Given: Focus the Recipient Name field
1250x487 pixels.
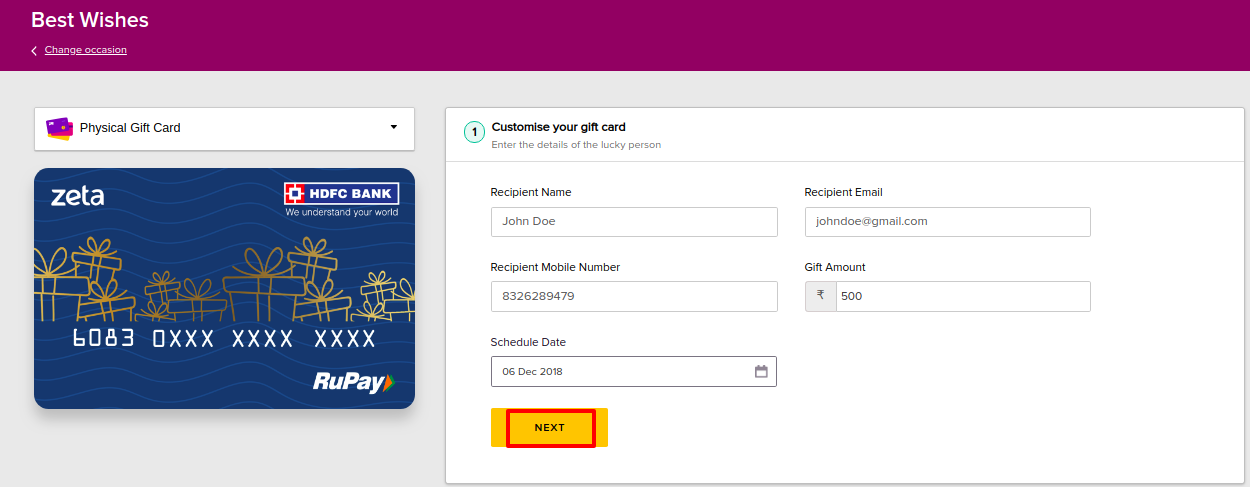Looking at the screenshot, I should click(634, 222).
